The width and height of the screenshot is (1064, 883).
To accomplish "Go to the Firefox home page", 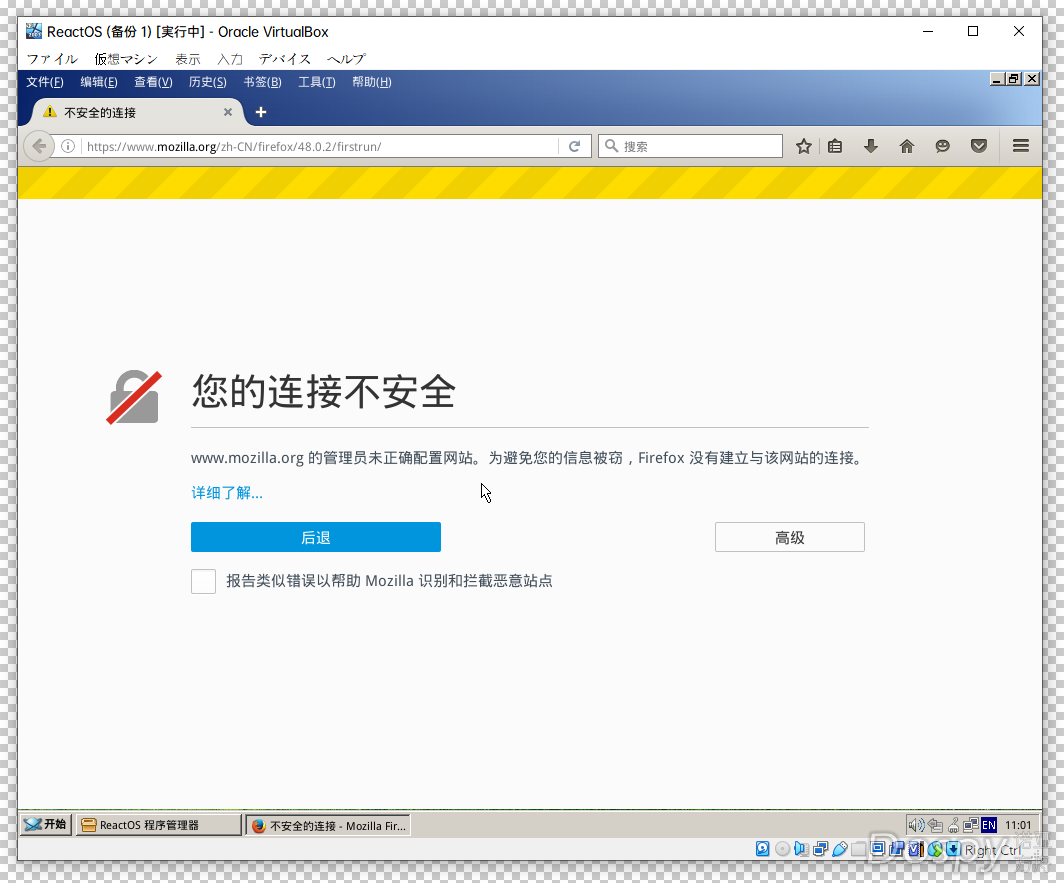I will [x=907, y=146].
